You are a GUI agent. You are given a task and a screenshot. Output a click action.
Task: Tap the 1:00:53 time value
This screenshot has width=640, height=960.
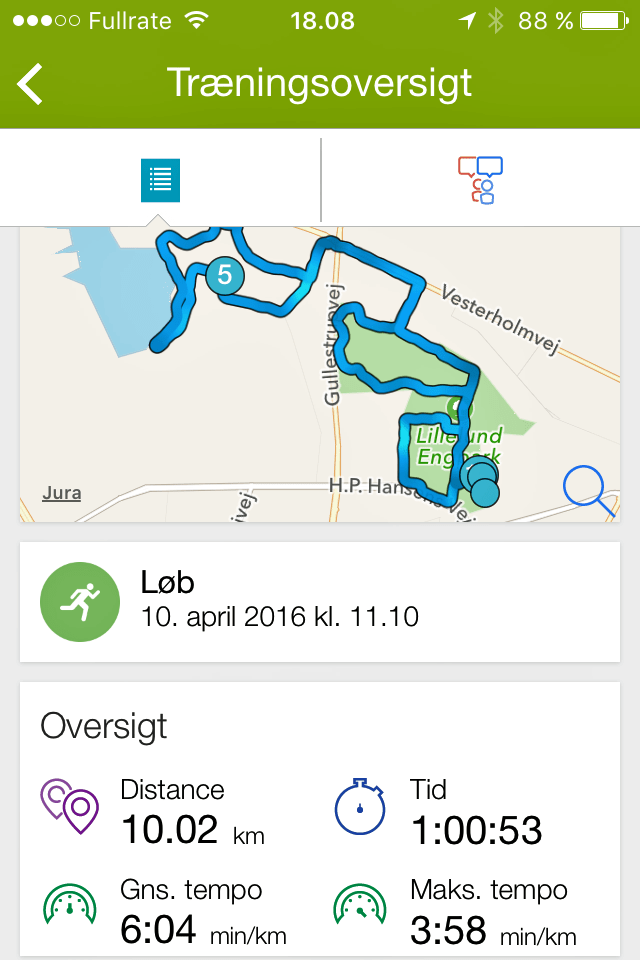coord(476,830)
